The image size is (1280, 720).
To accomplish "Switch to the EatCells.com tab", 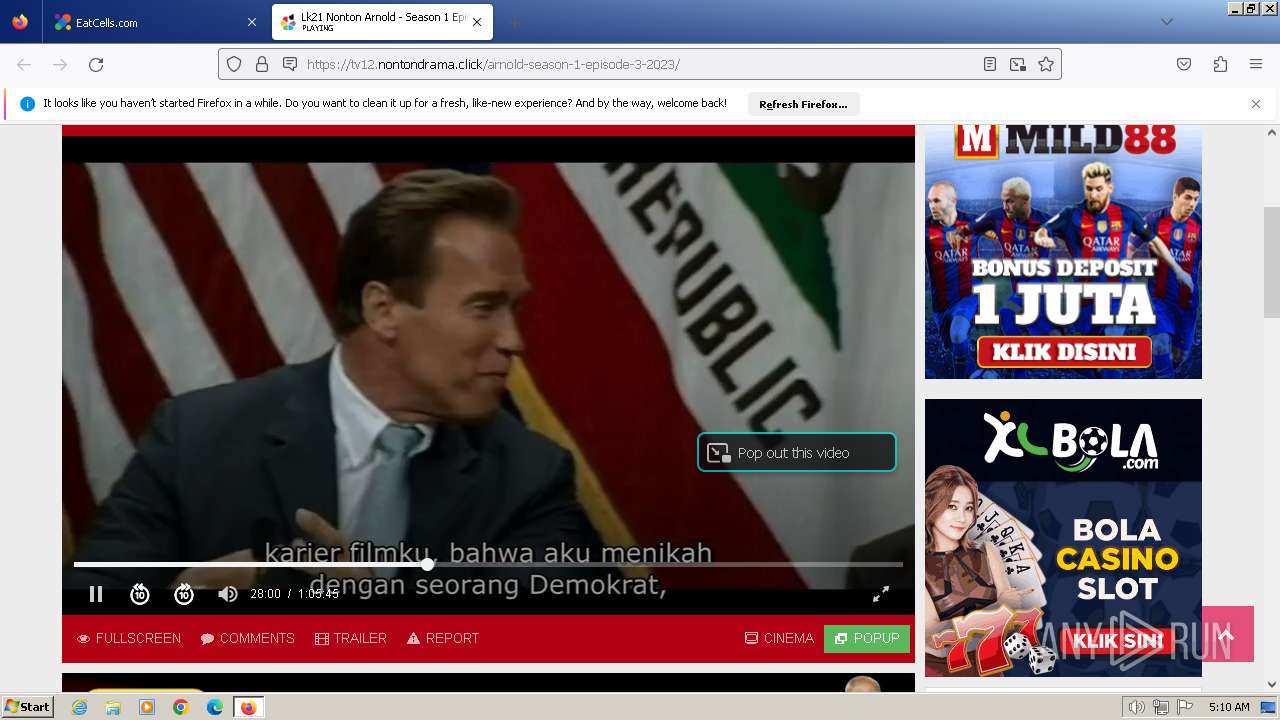I will pyautogui.click(x=156, y=22).
